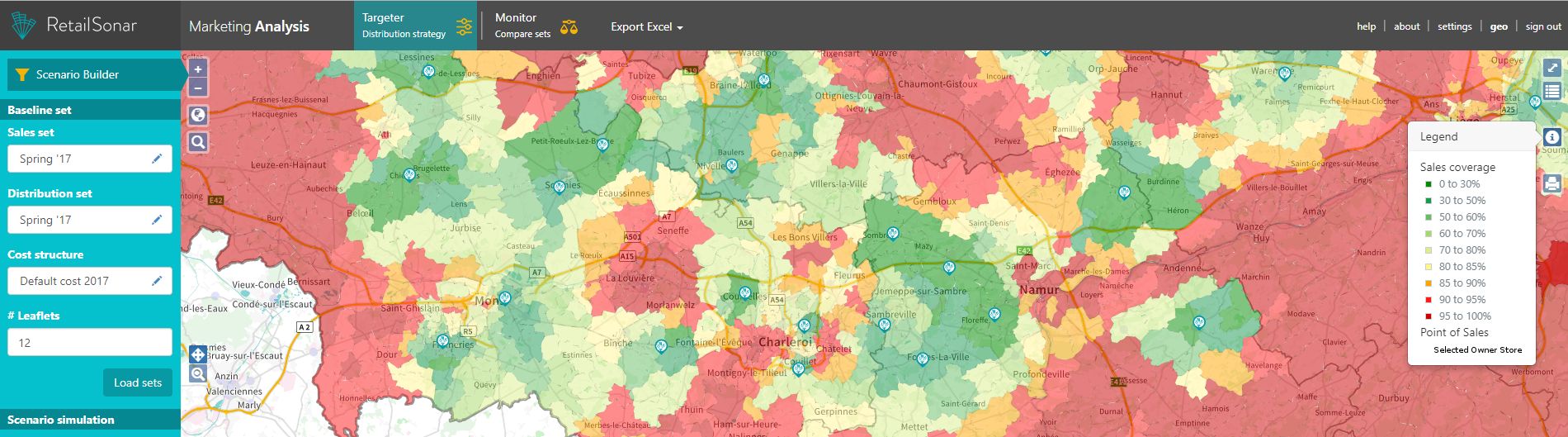Click the globe full-extent map icon
Screen dimensions: 1568x437
[198, 115]
